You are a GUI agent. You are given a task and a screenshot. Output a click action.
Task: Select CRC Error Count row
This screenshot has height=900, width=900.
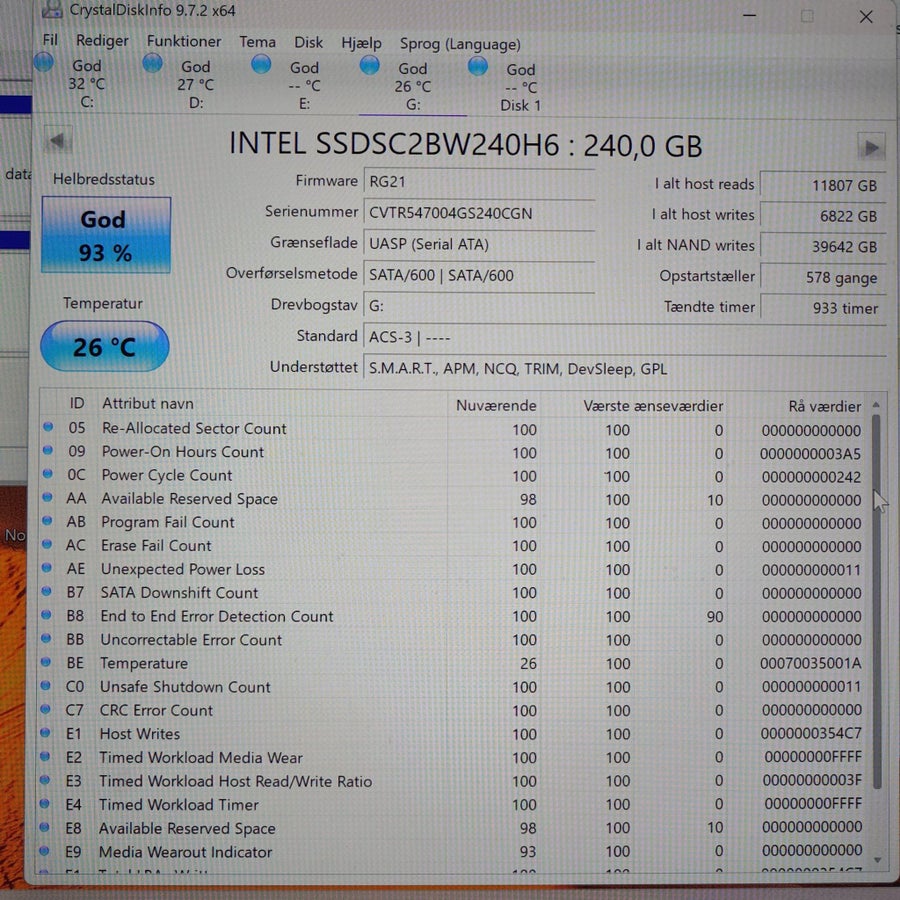pos(453,711)
